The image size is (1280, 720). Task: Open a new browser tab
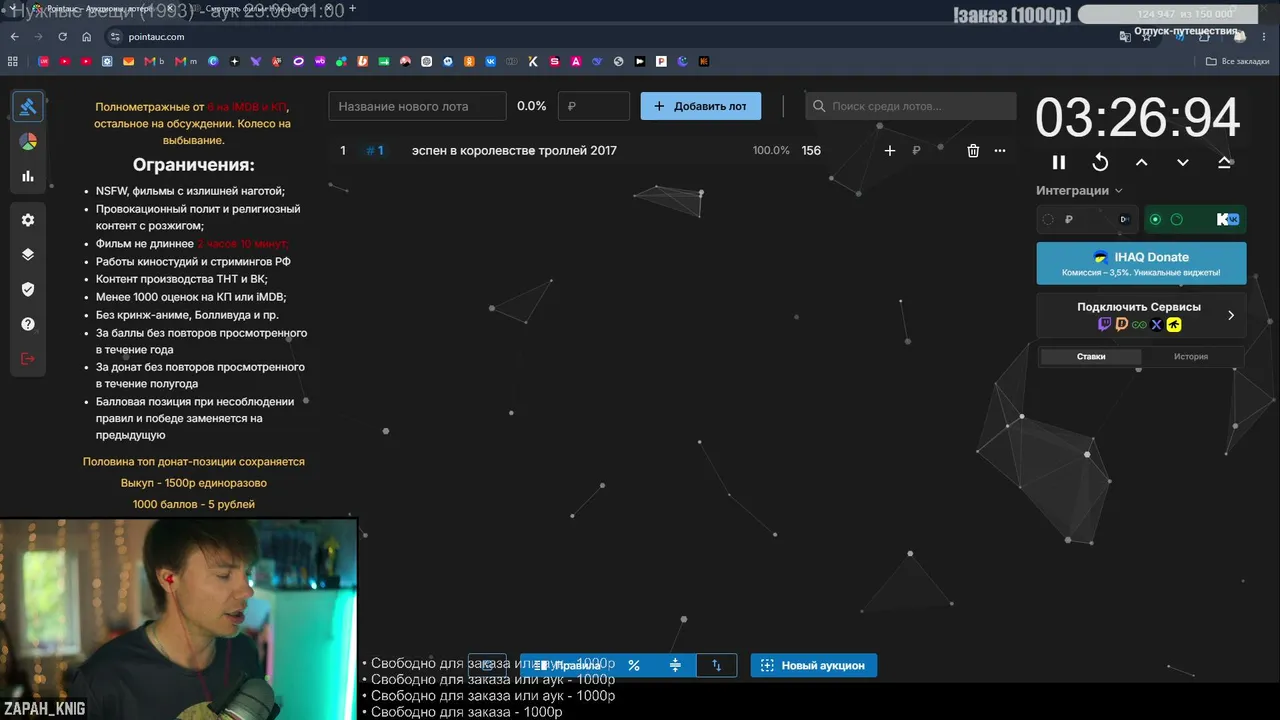click(x=352, y=8)
